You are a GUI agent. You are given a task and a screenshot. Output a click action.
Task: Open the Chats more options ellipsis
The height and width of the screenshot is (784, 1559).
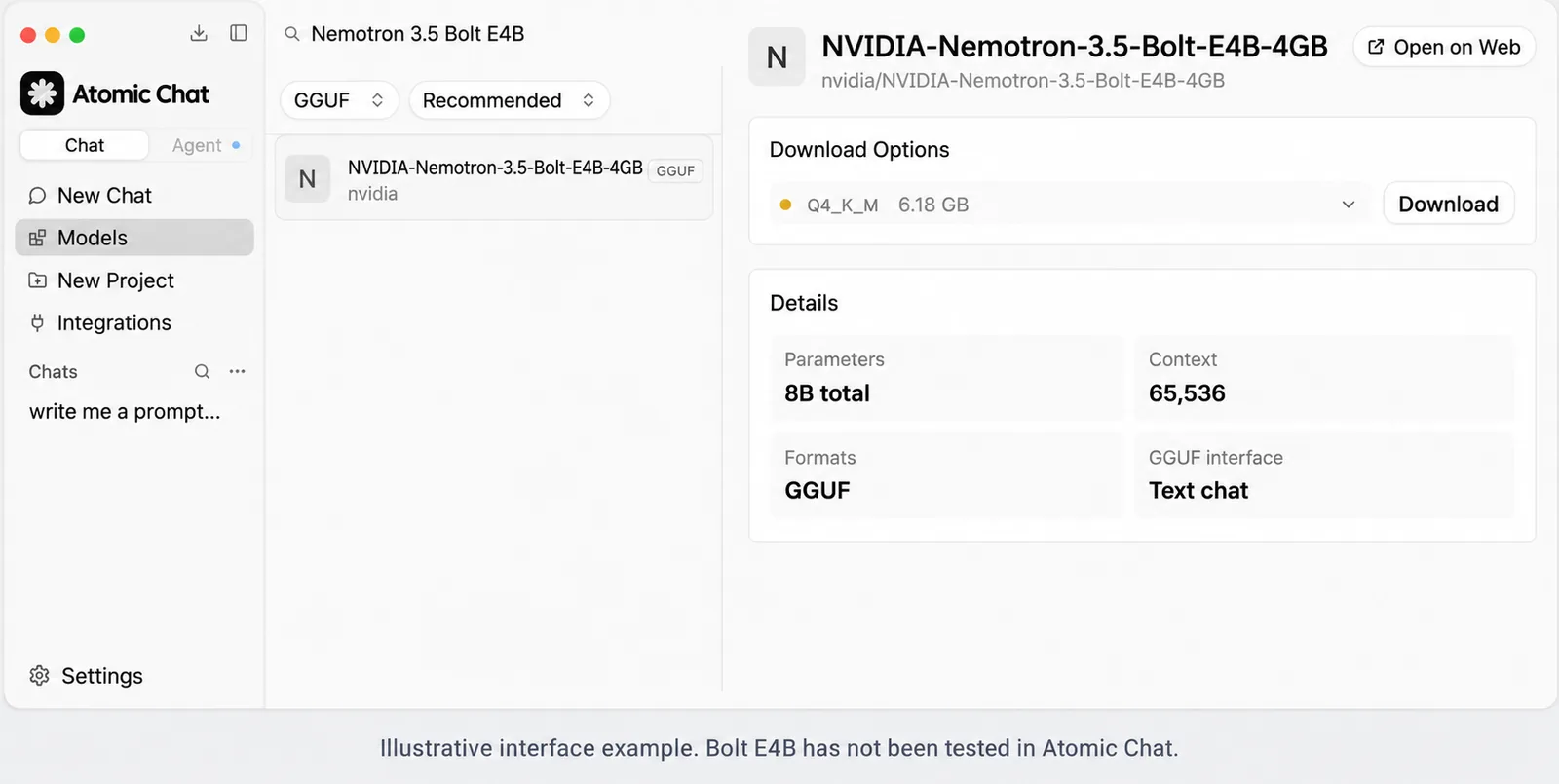coord(237,371)
